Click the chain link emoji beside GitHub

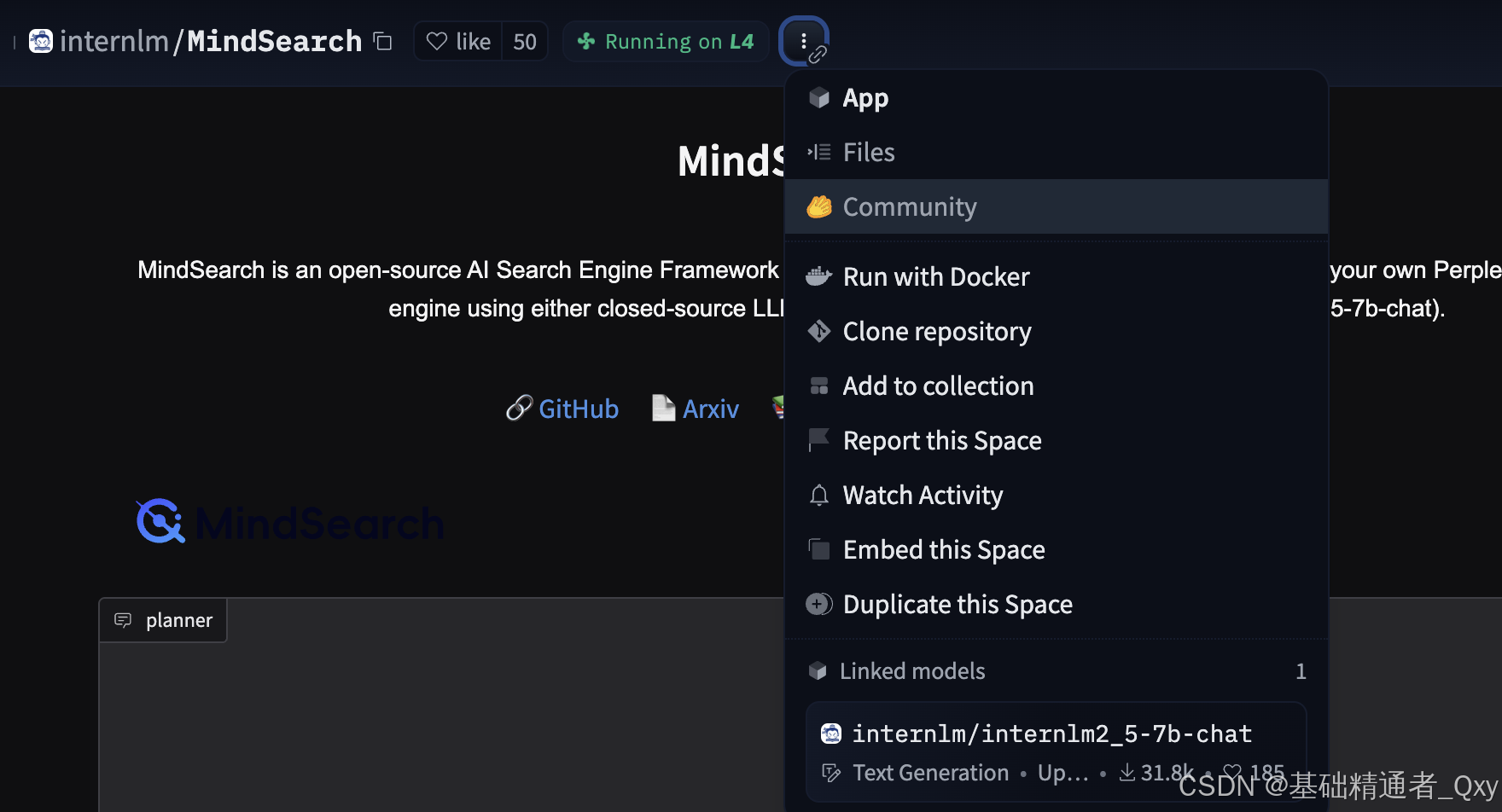point(519,409)
